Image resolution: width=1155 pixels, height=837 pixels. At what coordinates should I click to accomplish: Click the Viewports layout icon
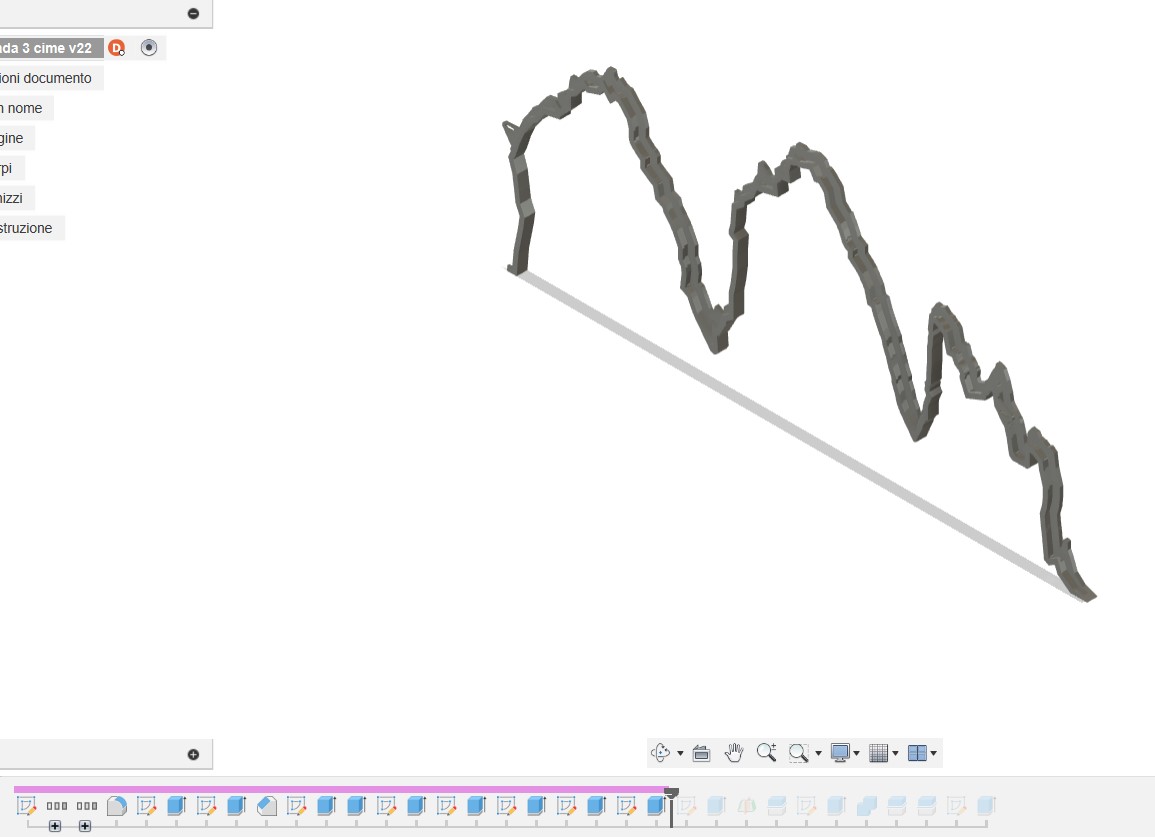click(x=918, y=753)
